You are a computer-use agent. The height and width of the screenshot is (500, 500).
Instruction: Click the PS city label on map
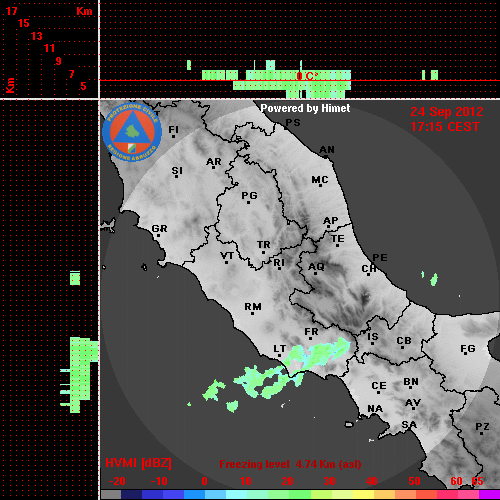293,122
